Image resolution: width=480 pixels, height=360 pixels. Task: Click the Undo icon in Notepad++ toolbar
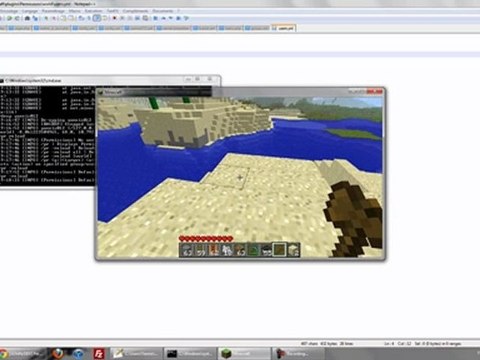tap(9, 18)
